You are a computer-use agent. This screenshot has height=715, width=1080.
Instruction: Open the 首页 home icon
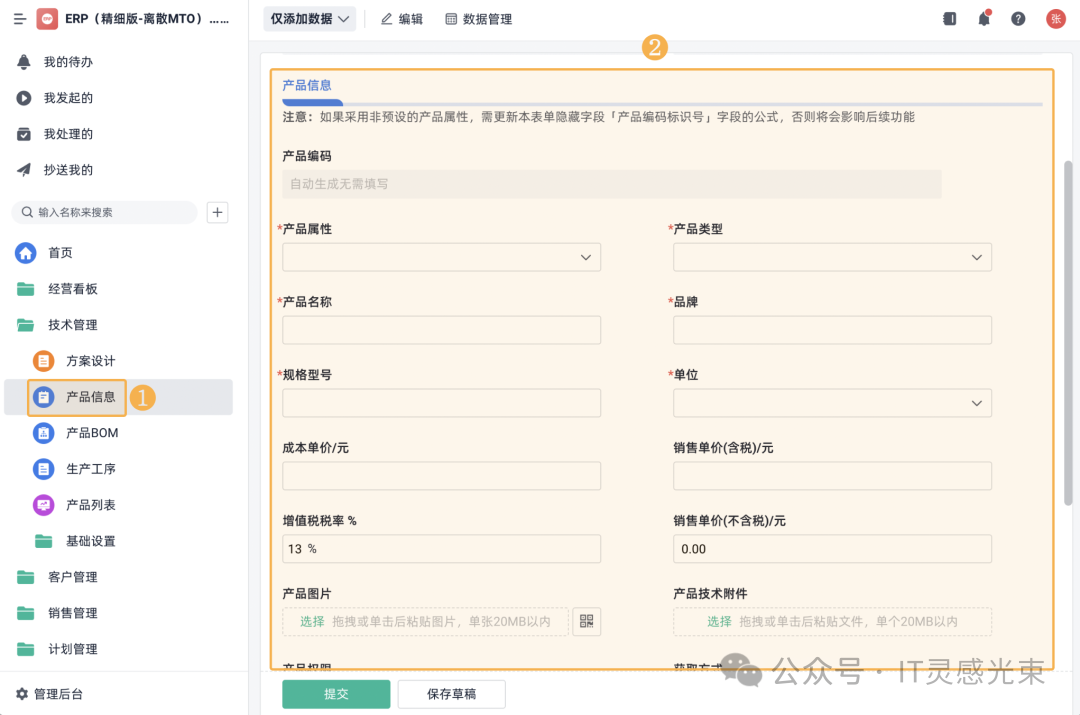click(x=26, y=253)
